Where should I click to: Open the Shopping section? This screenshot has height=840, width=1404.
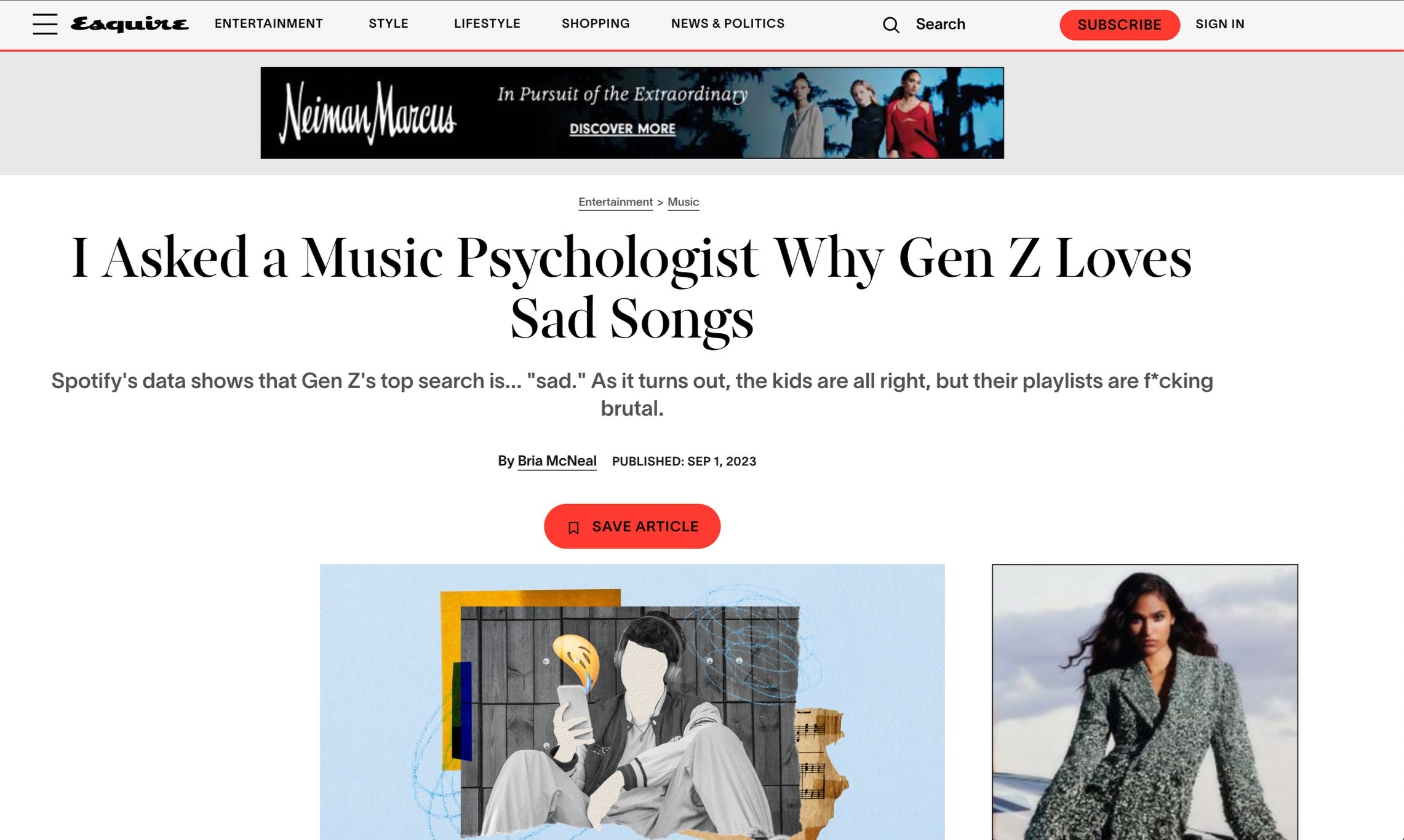pyautogui.click(x=596, y=23)
